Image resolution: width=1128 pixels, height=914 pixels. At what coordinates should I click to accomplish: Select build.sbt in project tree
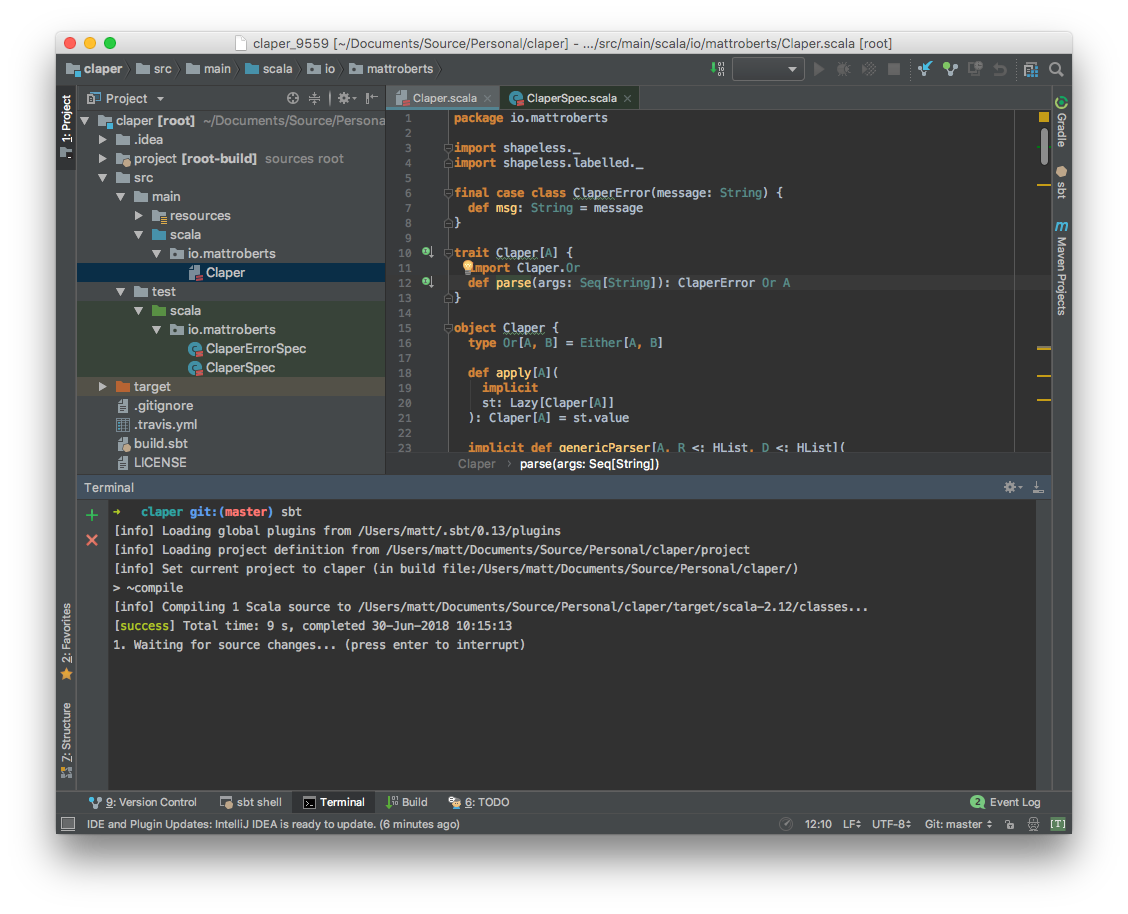(x=160, y=444)
